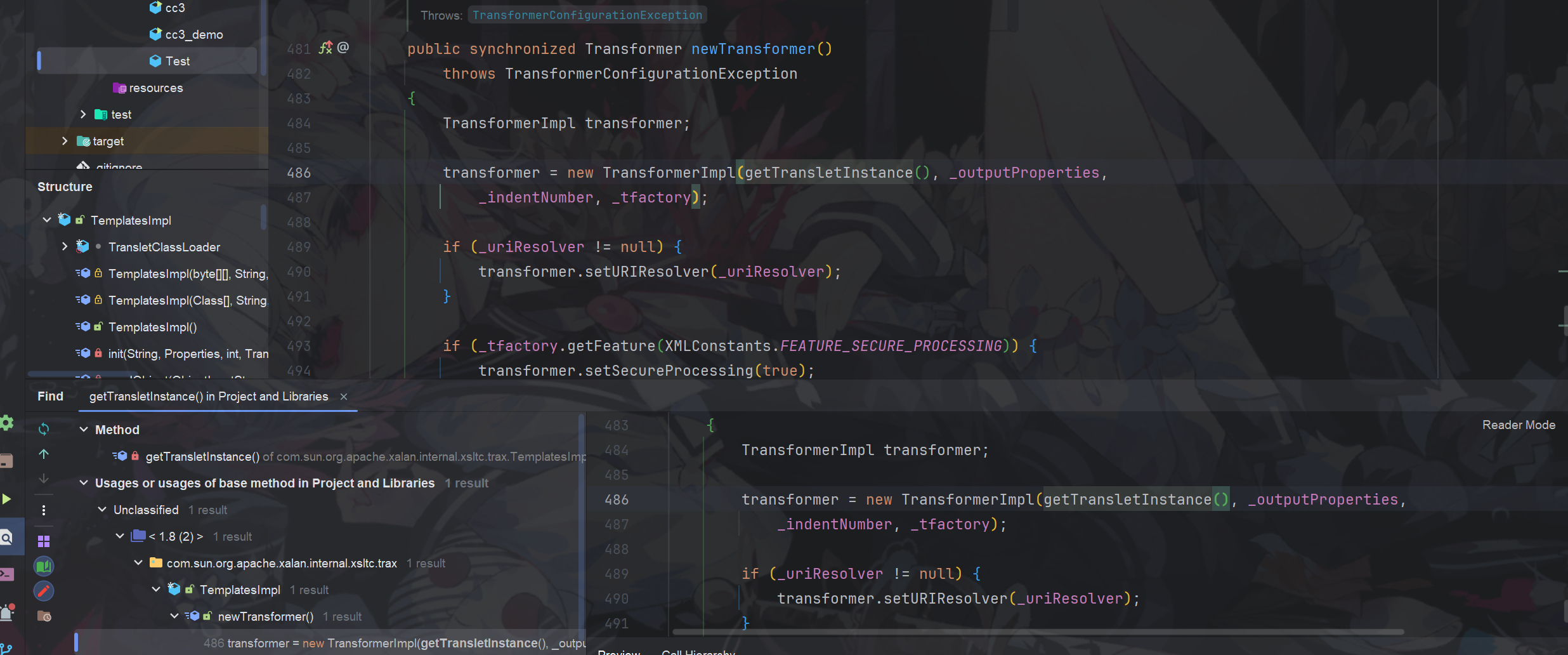Rerun the usages search with refresh icon
Screen dimensions: 1568x655
[x=43, y=430]
